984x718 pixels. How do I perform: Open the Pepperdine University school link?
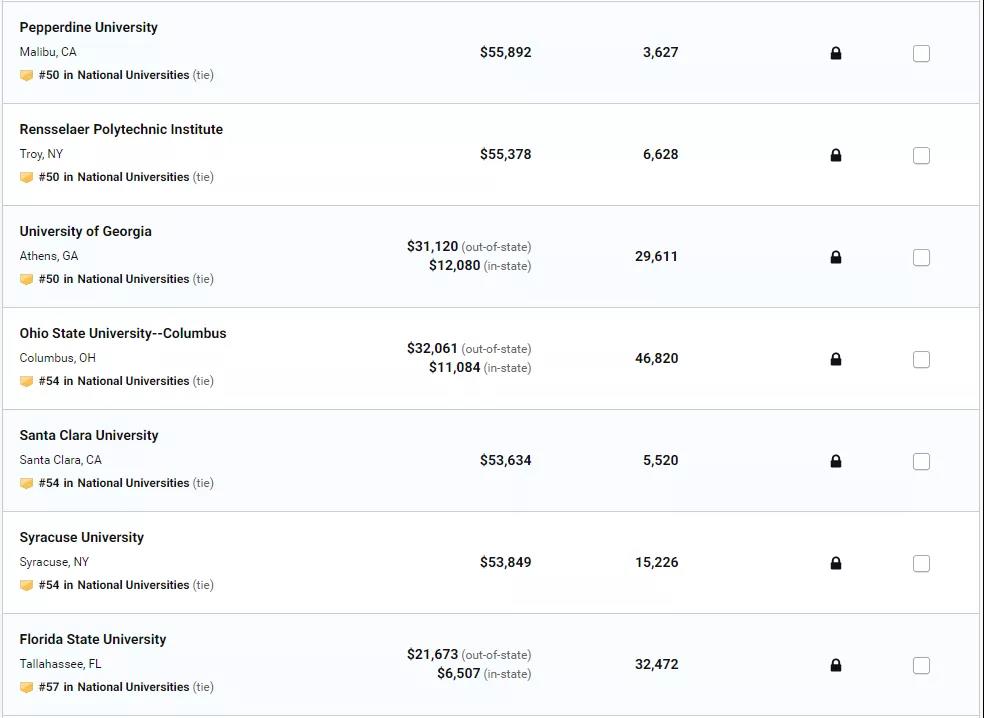(88, 28)
